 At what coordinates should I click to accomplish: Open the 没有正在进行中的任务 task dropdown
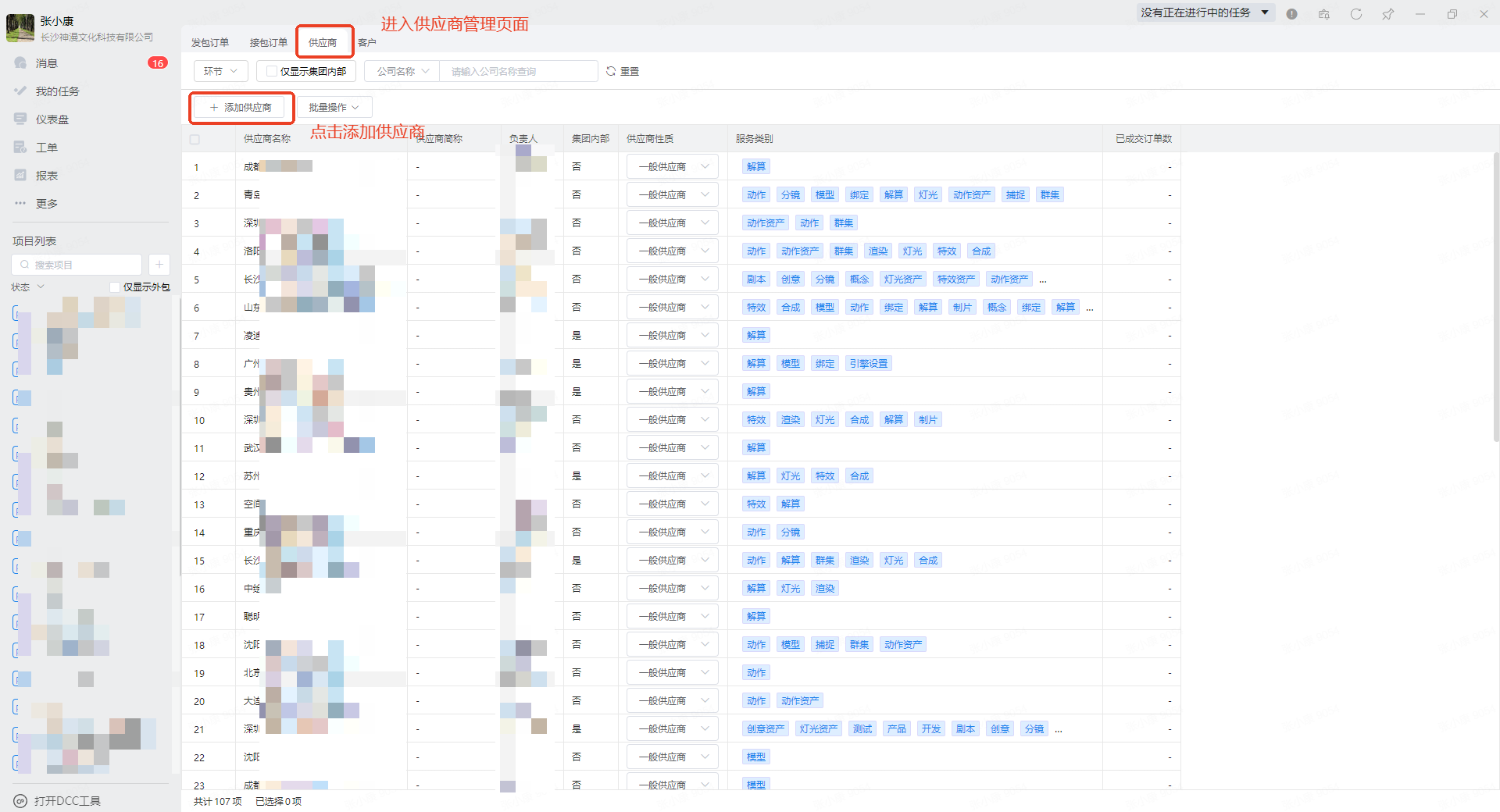[1203, 13]
